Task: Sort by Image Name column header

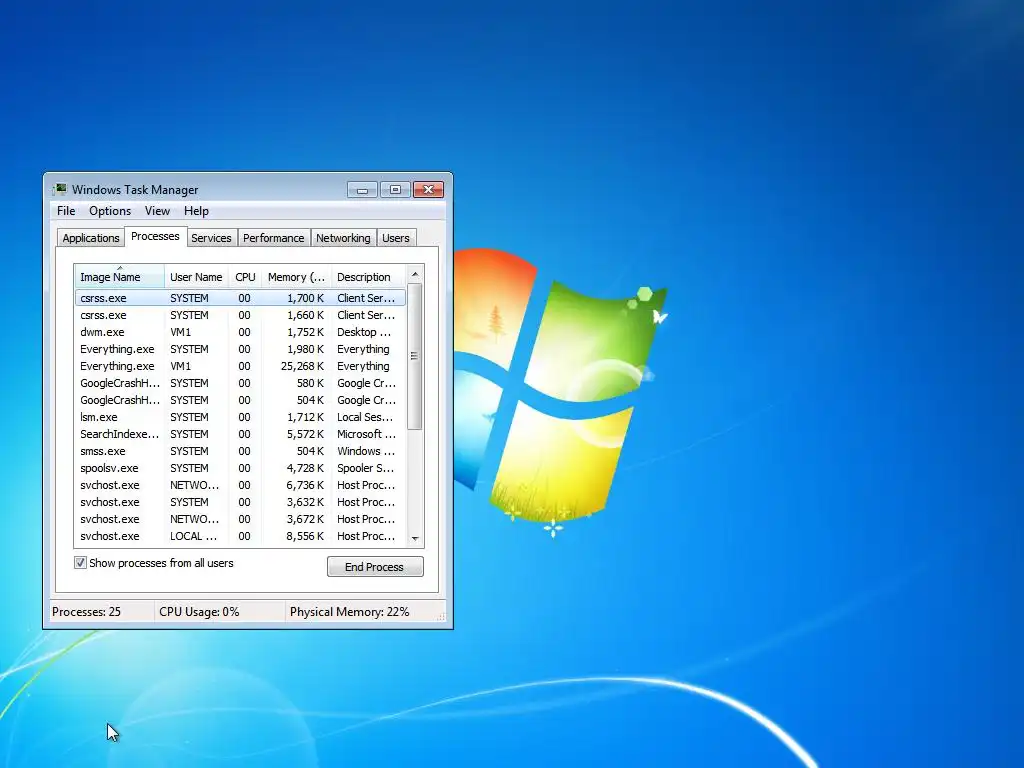Action: pyautogui.click(x=120, y=277)
